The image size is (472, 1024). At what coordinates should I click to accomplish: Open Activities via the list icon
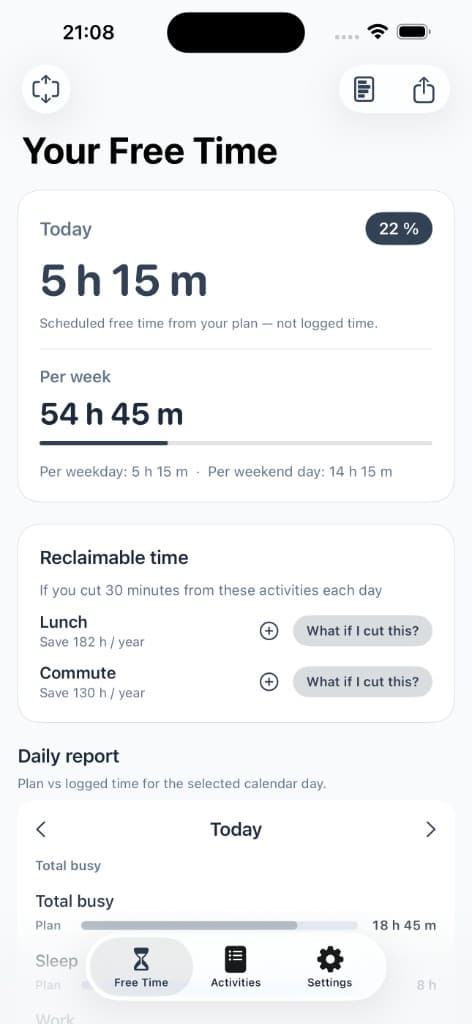pos(236,959)
